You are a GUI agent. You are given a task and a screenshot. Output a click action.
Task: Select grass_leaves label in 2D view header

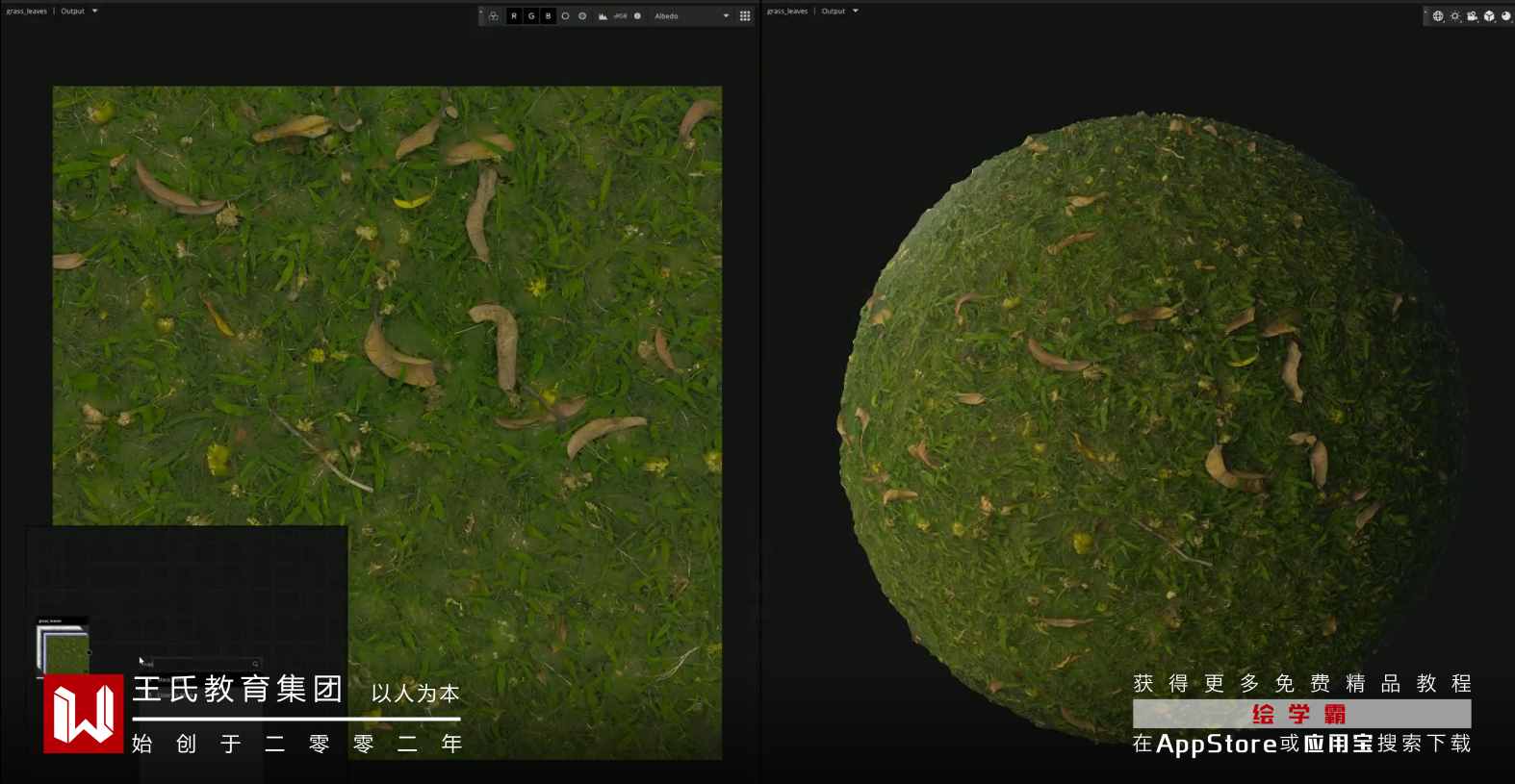pyautogui.click(x=27, y=12)
